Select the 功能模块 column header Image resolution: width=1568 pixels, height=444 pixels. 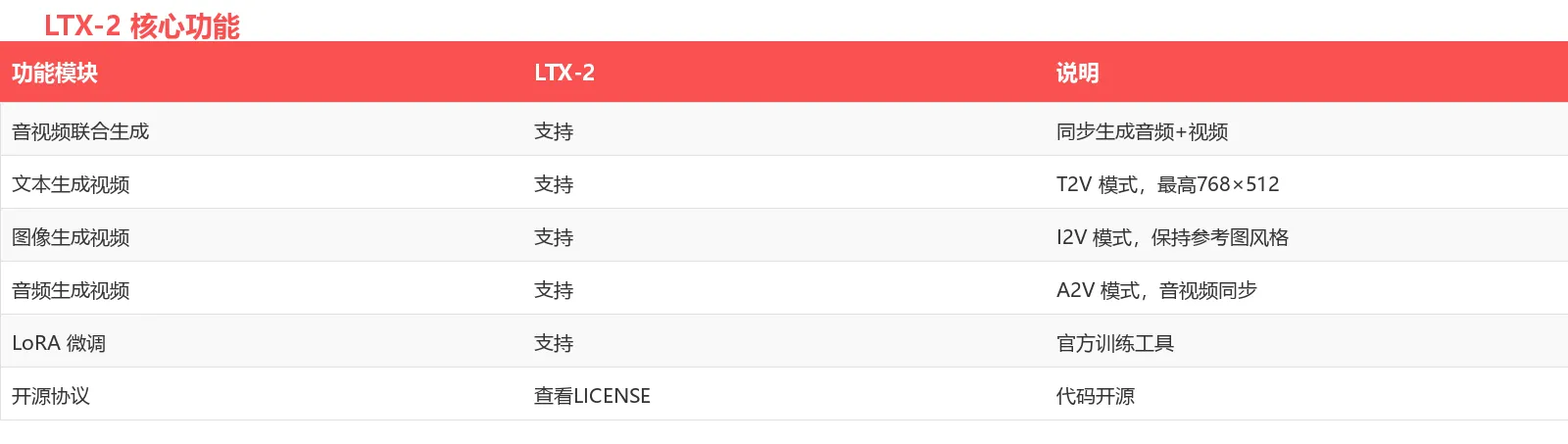(55, 73)
